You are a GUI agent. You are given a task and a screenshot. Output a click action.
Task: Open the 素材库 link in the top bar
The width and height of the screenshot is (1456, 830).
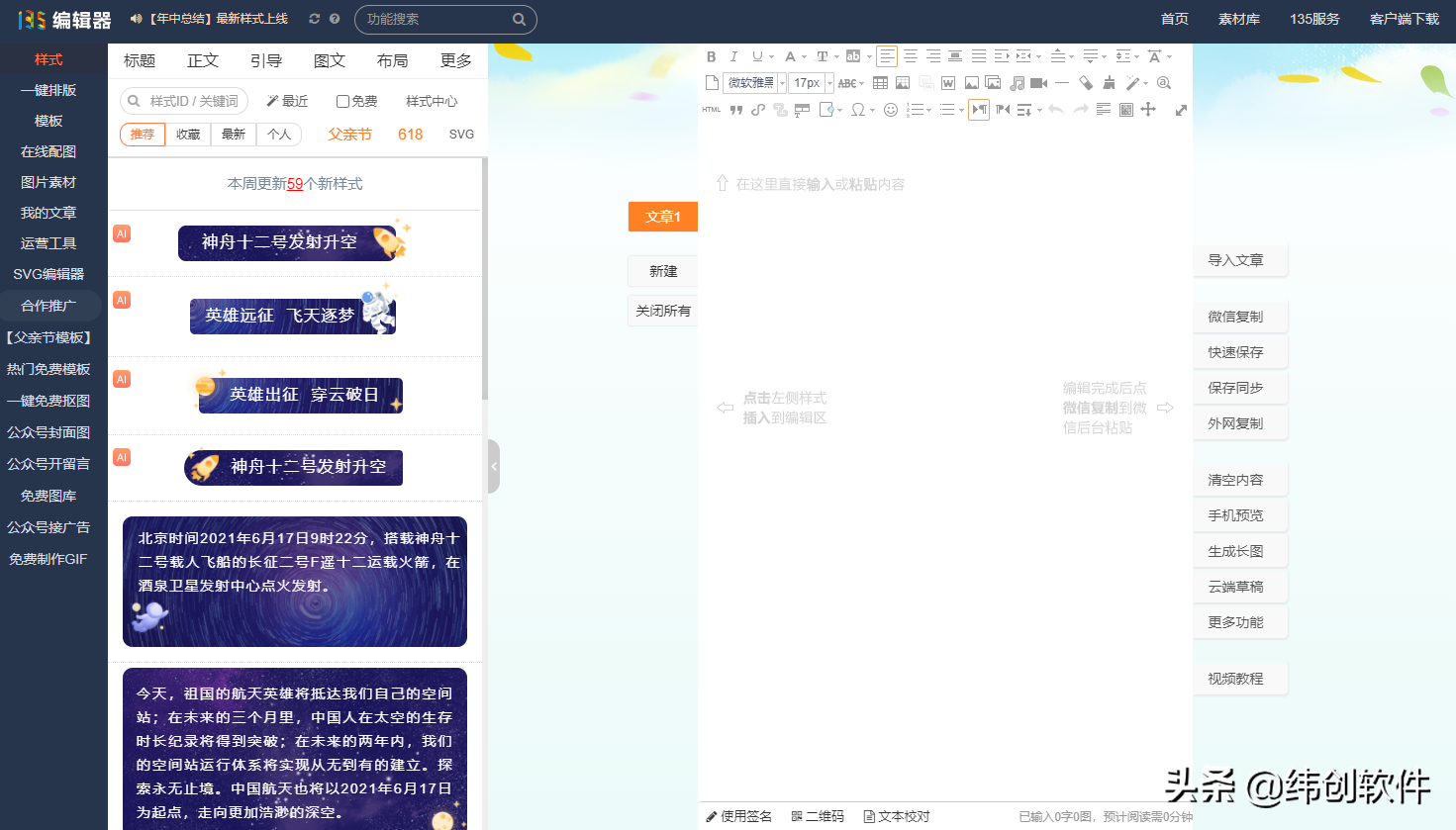pyautogui.click(x=1238, y=18)
